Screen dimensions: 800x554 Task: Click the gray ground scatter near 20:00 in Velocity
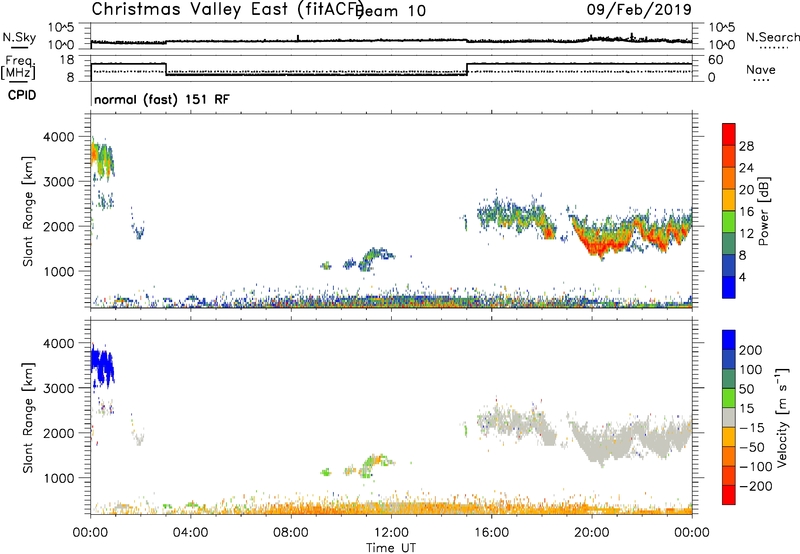coord(599,445)
